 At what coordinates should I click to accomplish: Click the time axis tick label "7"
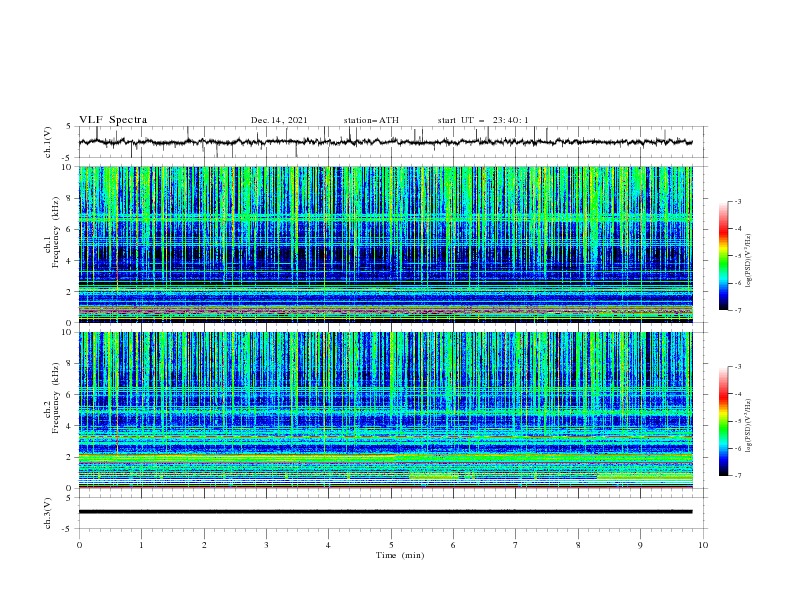pyautogui.click(x=516, y=545)
